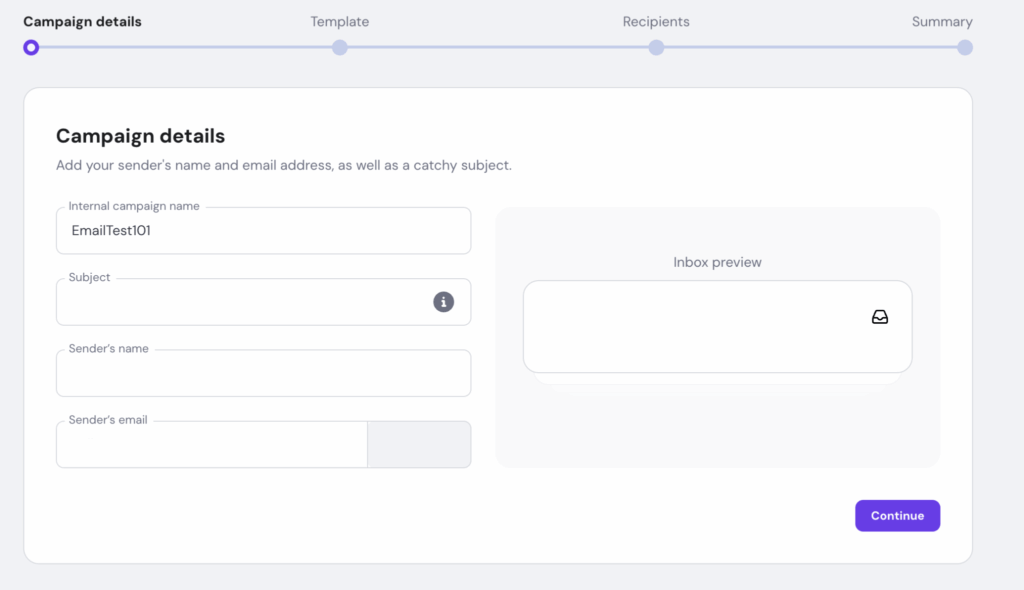This screenshot has width=1024, height=590.
Task: Jump to the Recipients step label
Action: coord(656,21)
